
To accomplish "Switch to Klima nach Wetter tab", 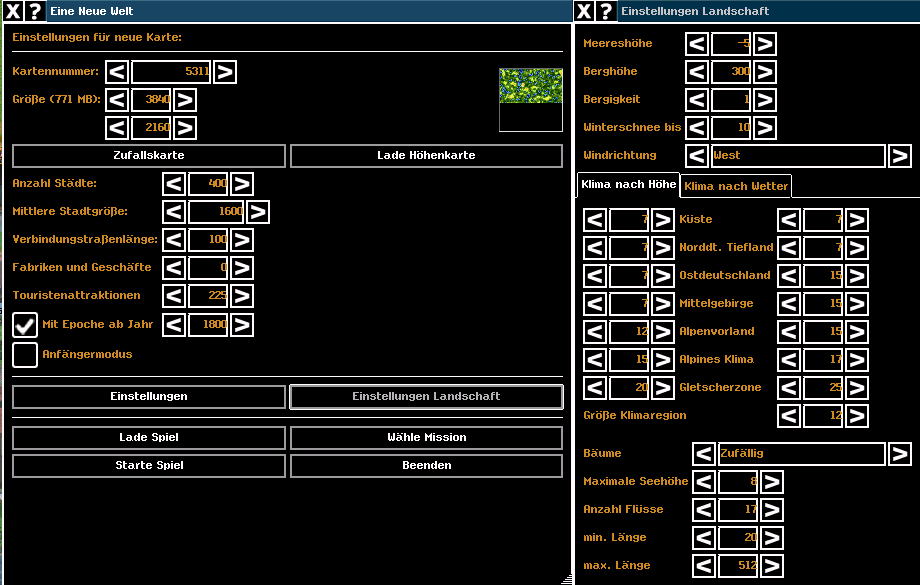I will coord(737,186).
